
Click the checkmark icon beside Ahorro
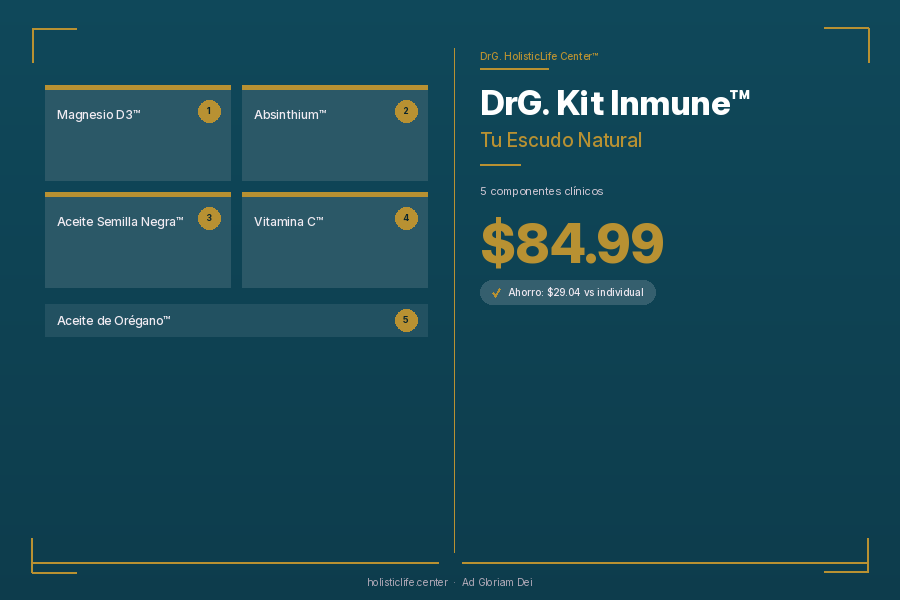point(496,293)
